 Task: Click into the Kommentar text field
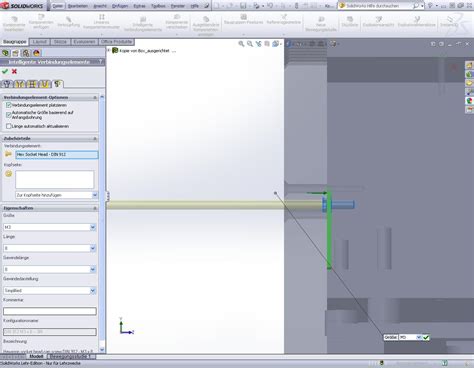[50, 311]
